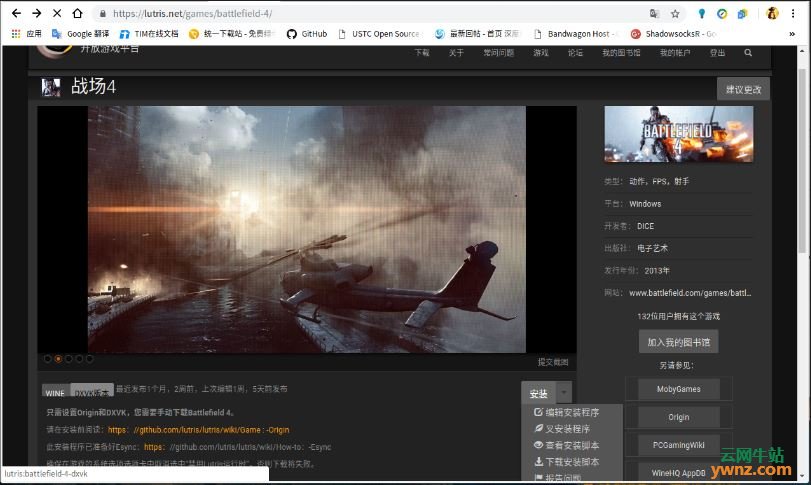Image resolution: width=811 pixels, height=485 pixels.
Task: Click the scrollbar down arrow
Action: (802, 476)
